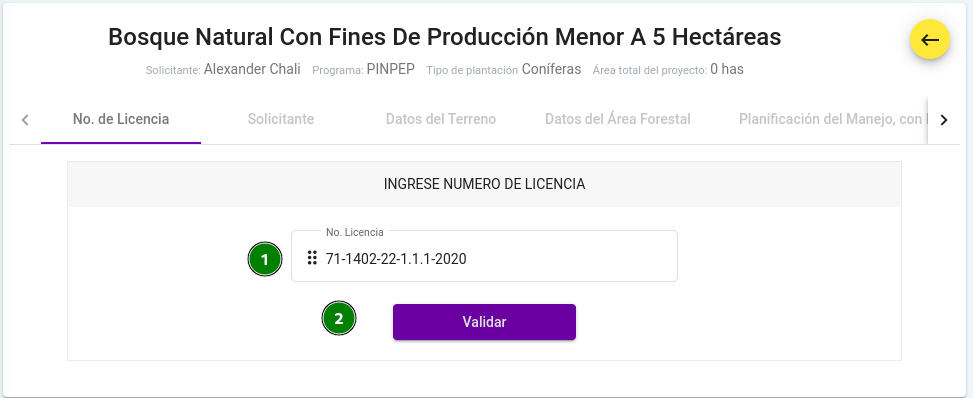Click the yellow back arrow button

tap(930, 40)
